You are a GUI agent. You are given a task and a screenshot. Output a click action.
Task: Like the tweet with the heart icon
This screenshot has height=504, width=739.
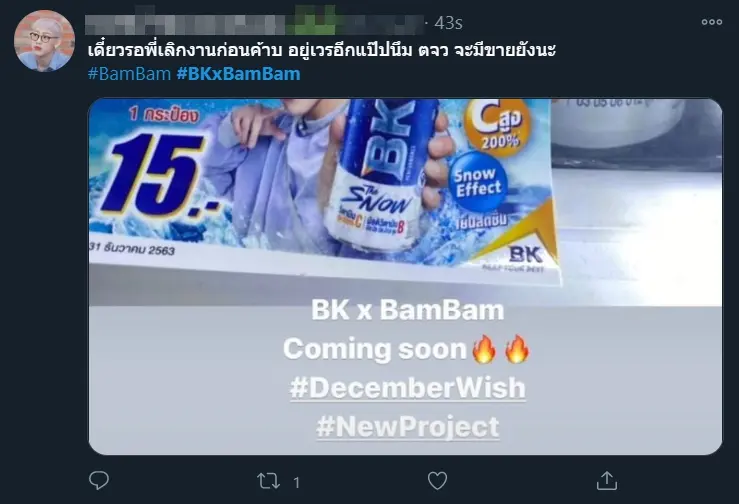tap(437, 481)
